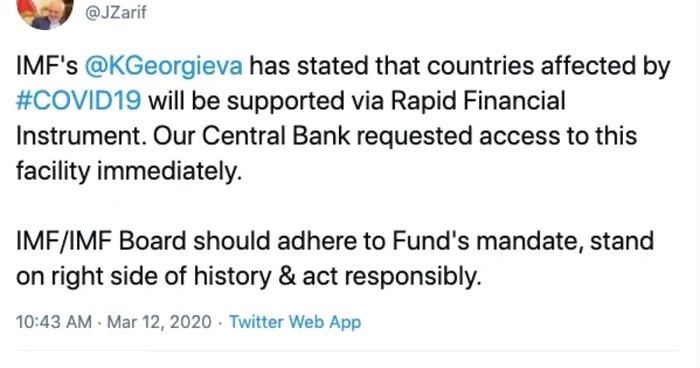Image resolution: width=700 pixels, height=368 pixels.
Task: Open the @KGeorgieva mention
Action: [163, 66]
